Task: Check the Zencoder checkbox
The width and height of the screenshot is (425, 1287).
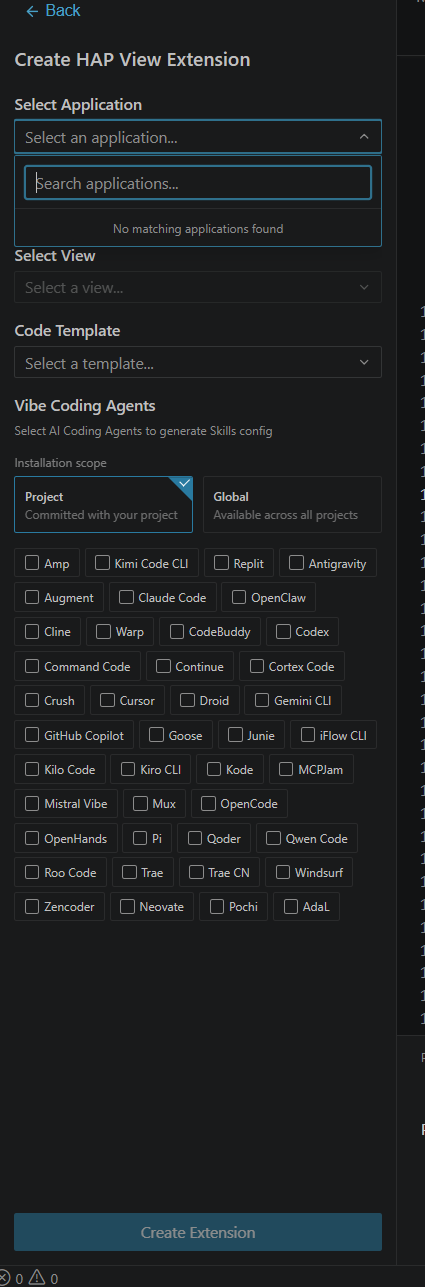Action: [x=33, y=907]
